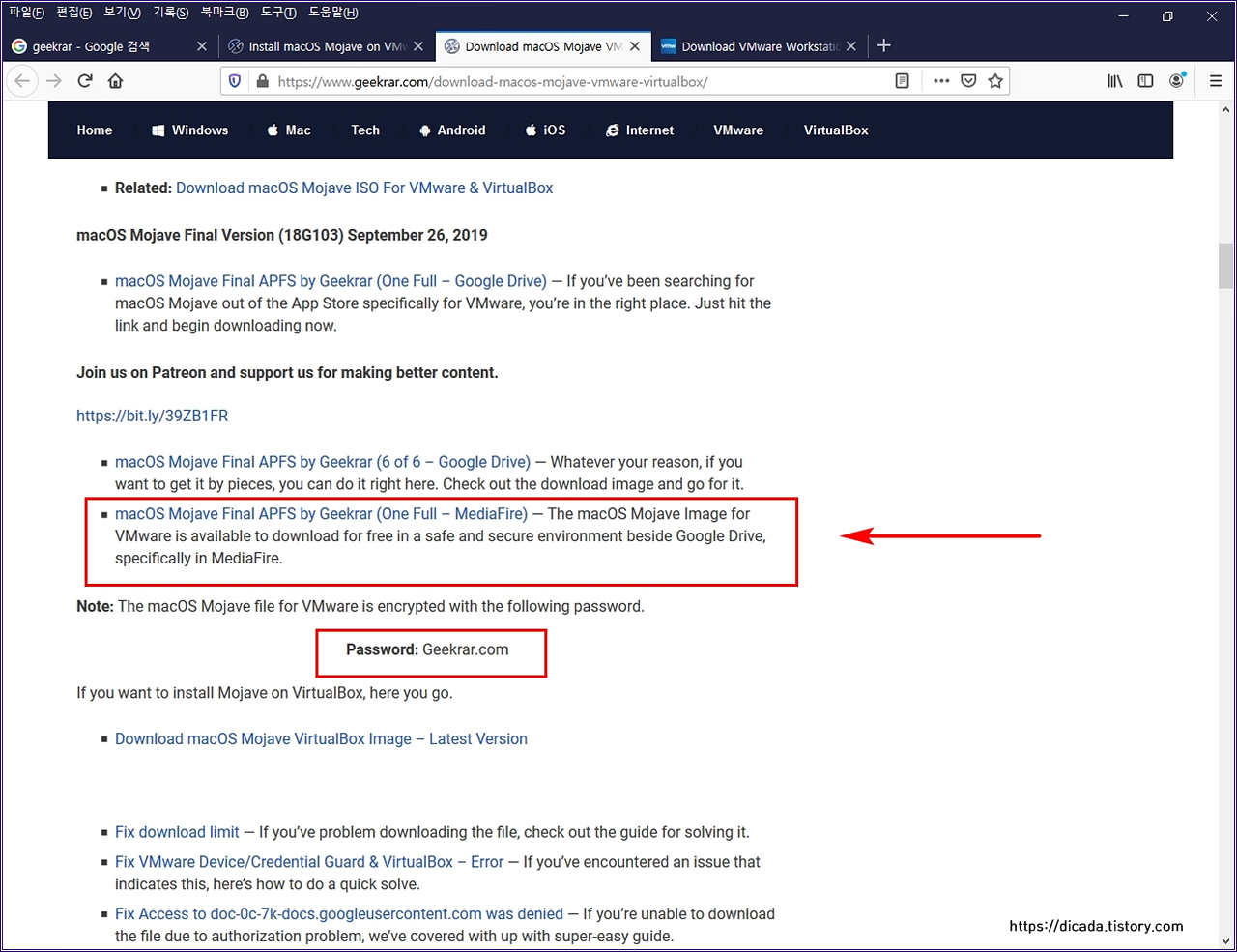Open the browser home page icon

(x=115, y=81)
